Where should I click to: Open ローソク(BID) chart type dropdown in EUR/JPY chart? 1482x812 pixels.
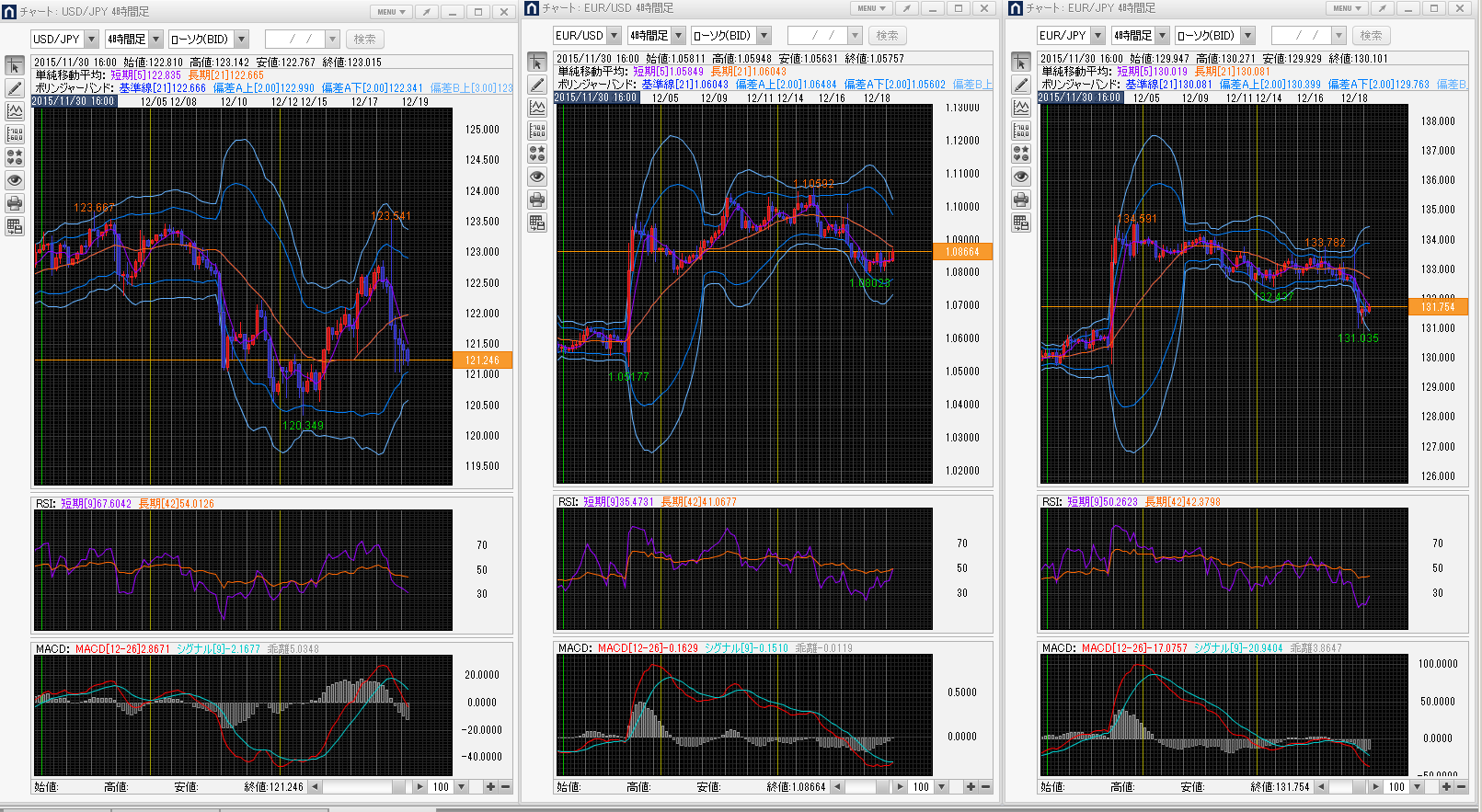[1247, 36]
